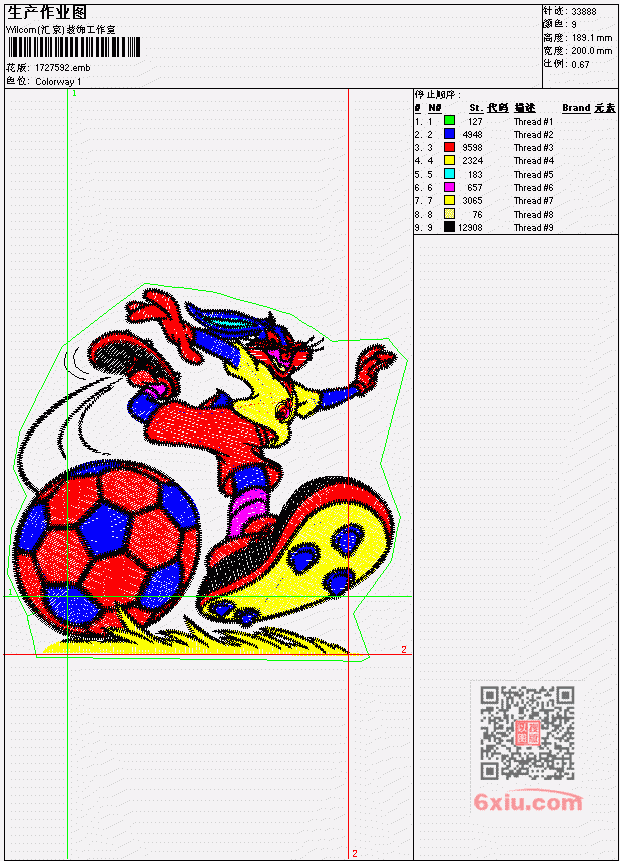Click the yellow swatch for Thread #7
This screenshot has height=861, width=620.
[449, 200]
